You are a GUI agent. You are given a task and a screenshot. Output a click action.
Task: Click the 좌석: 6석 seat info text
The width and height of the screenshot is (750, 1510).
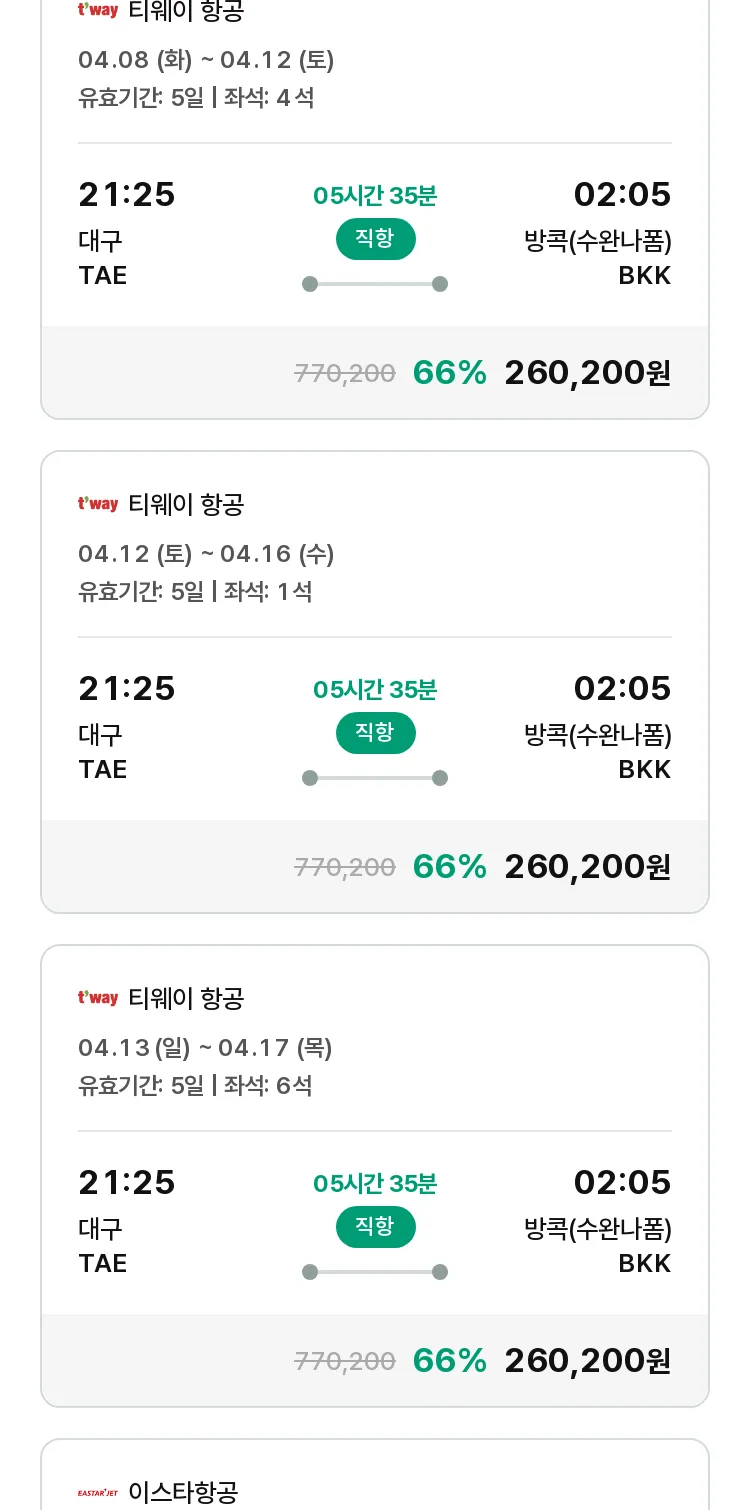[268, 1086]
